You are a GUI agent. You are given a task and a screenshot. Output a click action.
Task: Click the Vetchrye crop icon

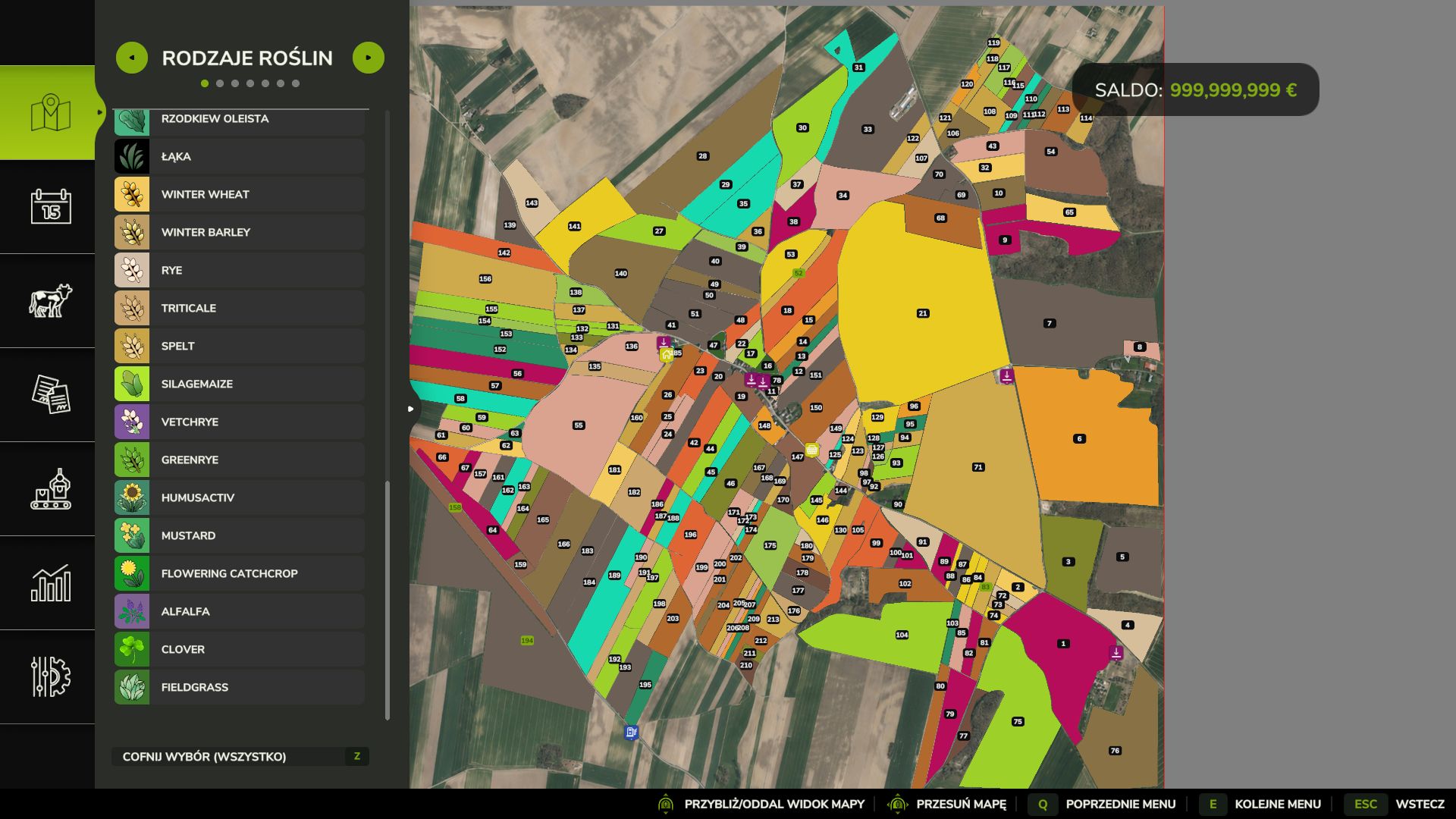pyautogui.click(x=132, y=422)
